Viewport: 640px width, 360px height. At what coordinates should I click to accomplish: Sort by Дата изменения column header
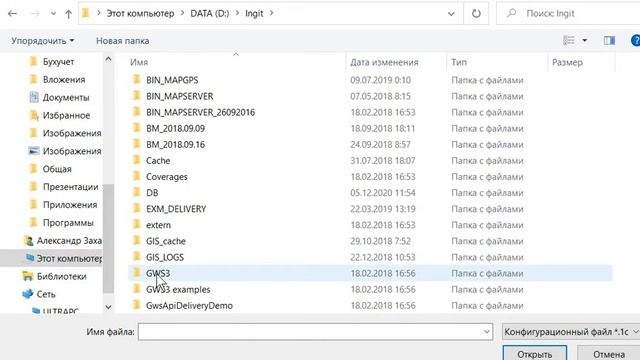point(384,62)
